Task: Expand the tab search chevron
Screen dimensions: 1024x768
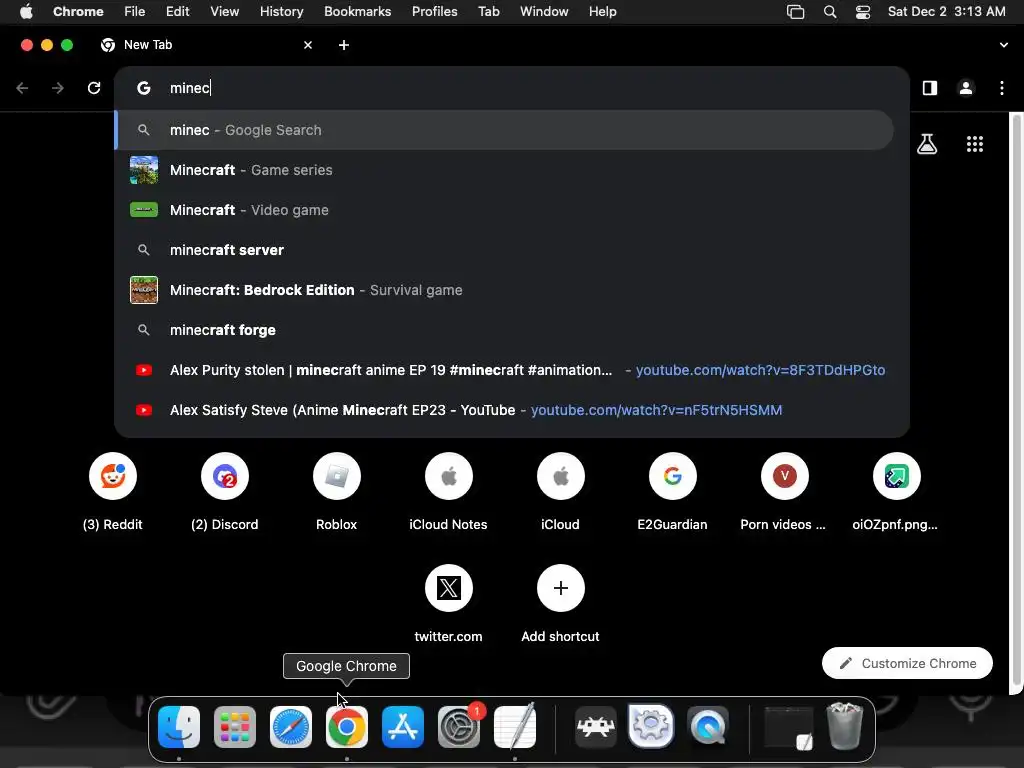Action: click(x=1004, y=45)
